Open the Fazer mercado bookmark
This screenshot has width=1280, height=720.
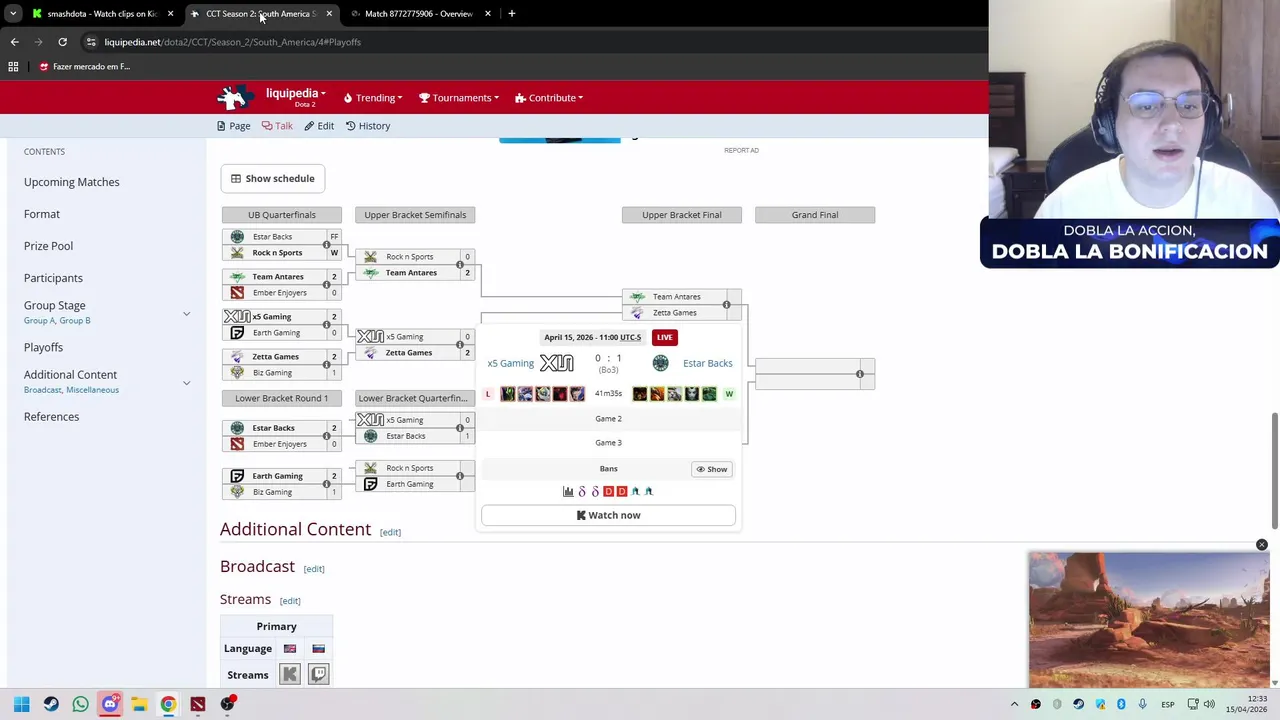(84, 67)
